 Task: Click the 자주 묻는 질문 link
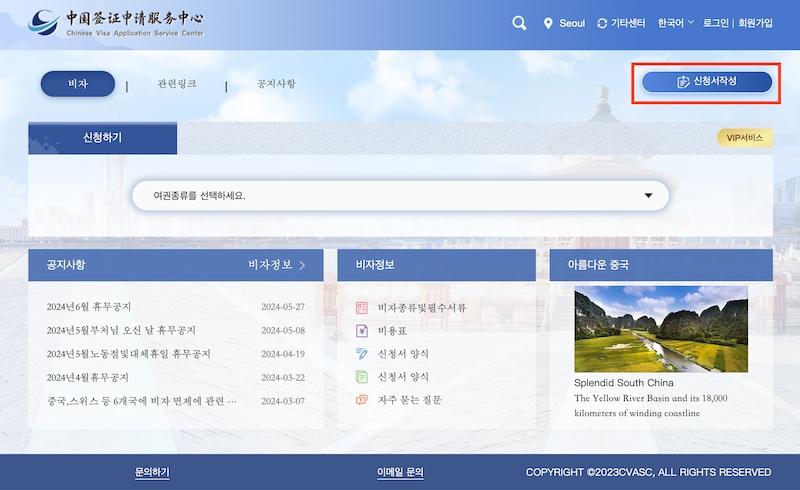(410, 400)
